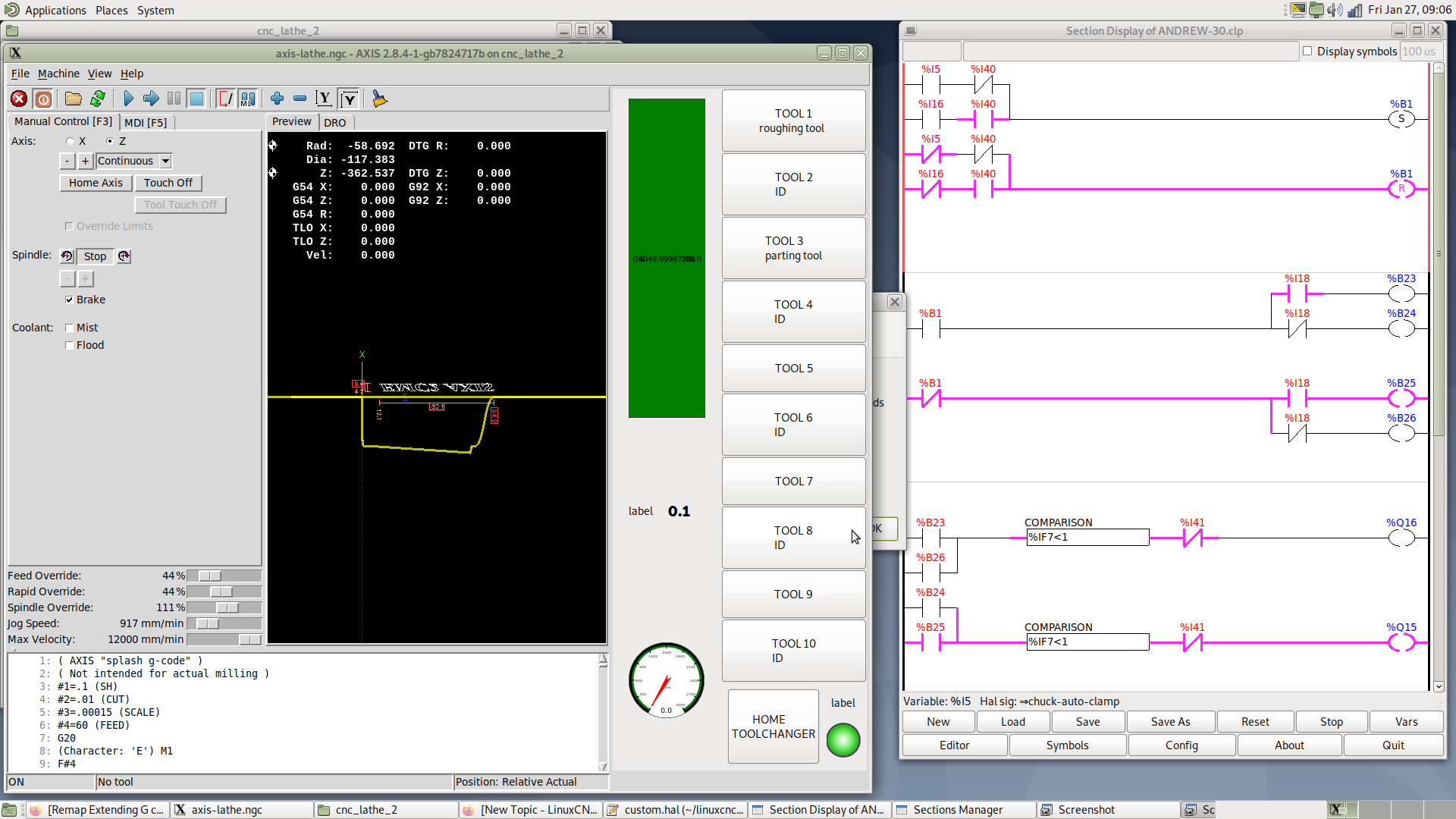Jog axis in positive direction button
Image resolution: width=1456 pixels, height=819 pixels.
(x=85, y=161)
